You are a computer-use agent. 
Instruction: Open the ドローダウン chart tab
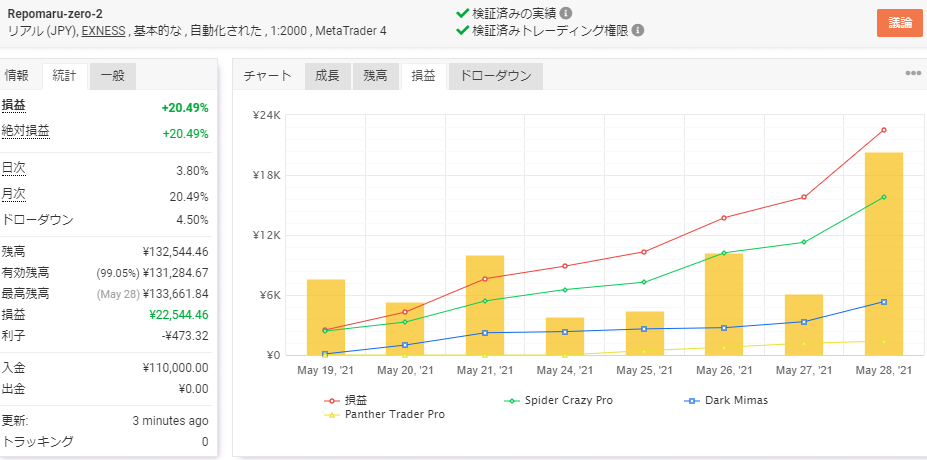(x=496, y=76)
